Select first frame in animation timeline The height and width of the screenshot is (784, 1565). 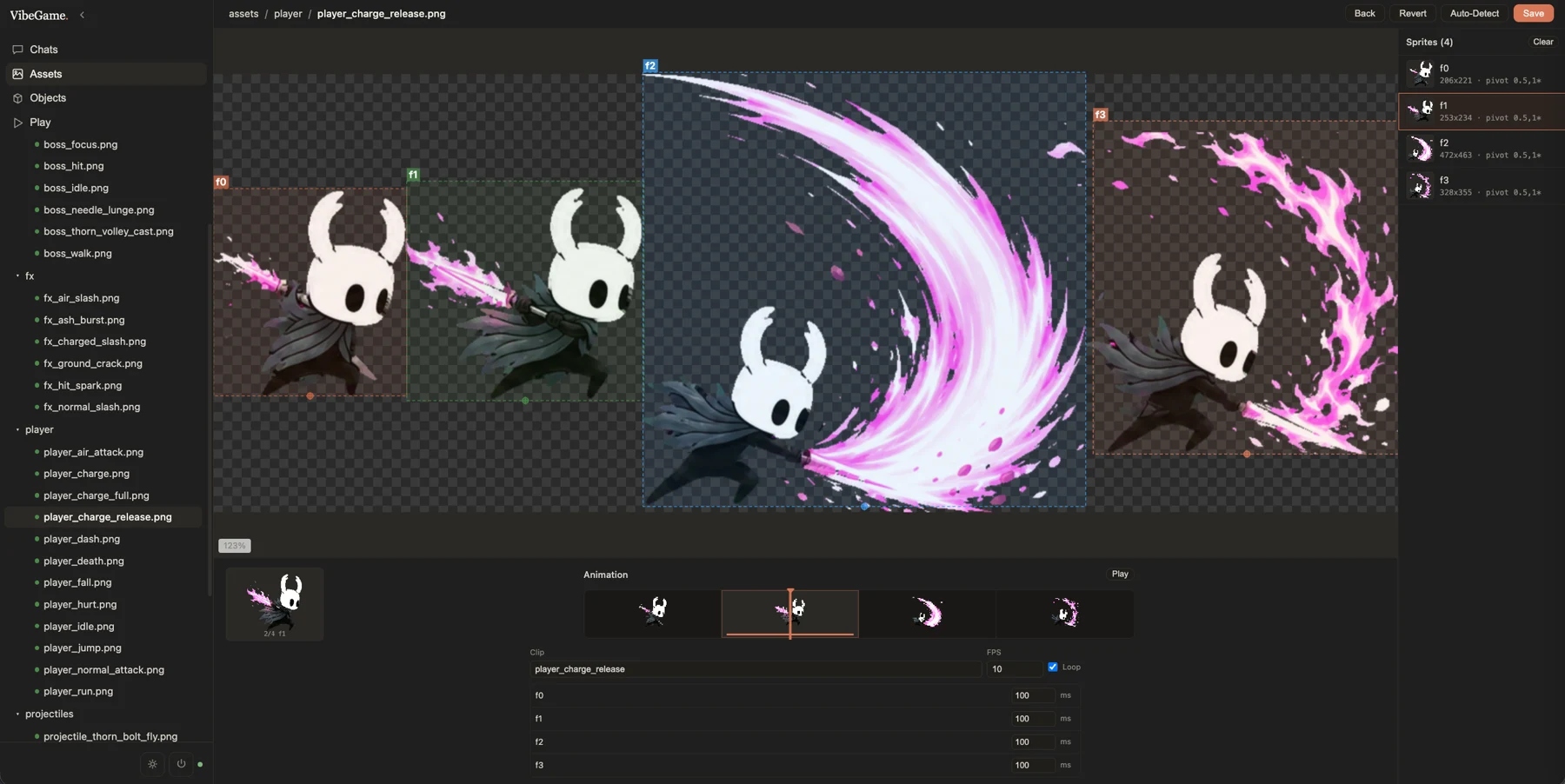652,614
